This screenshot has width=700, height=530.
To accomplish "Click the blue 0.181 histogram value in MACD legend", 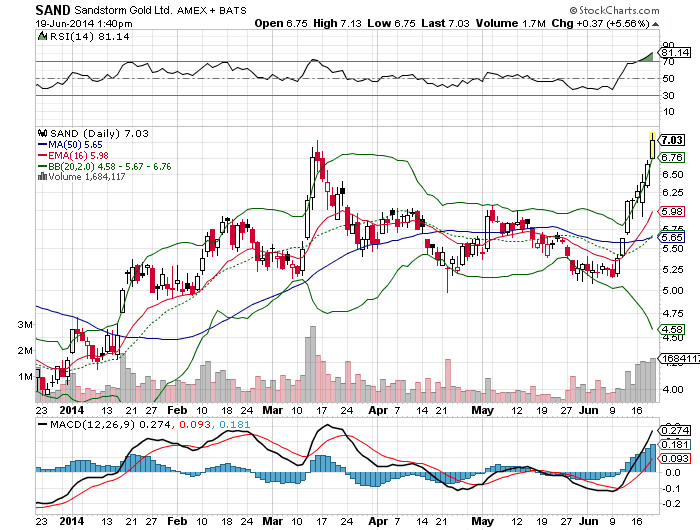I will pos(235,425).
